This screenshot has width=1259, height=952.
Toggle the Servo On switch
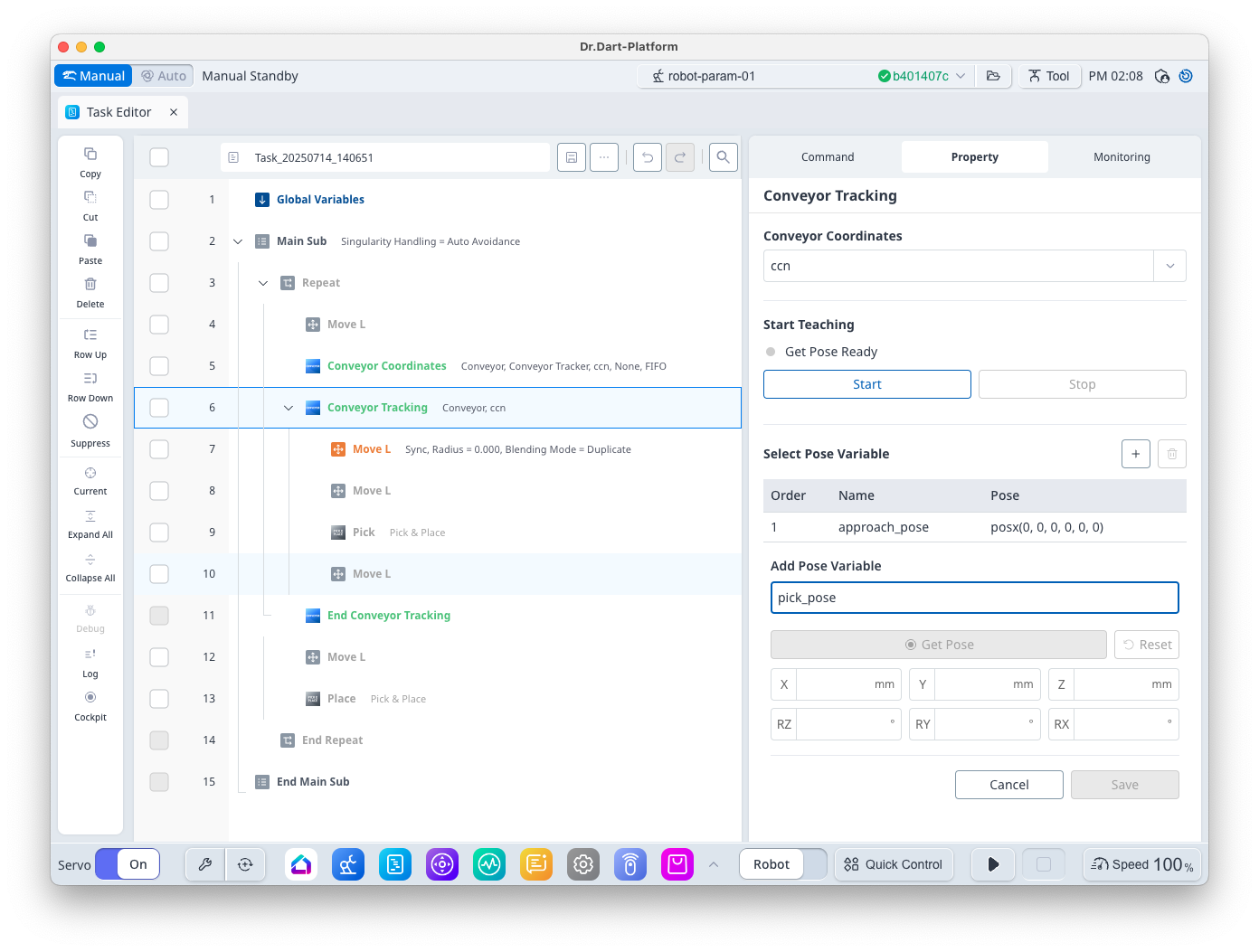(x=128, y=864)
